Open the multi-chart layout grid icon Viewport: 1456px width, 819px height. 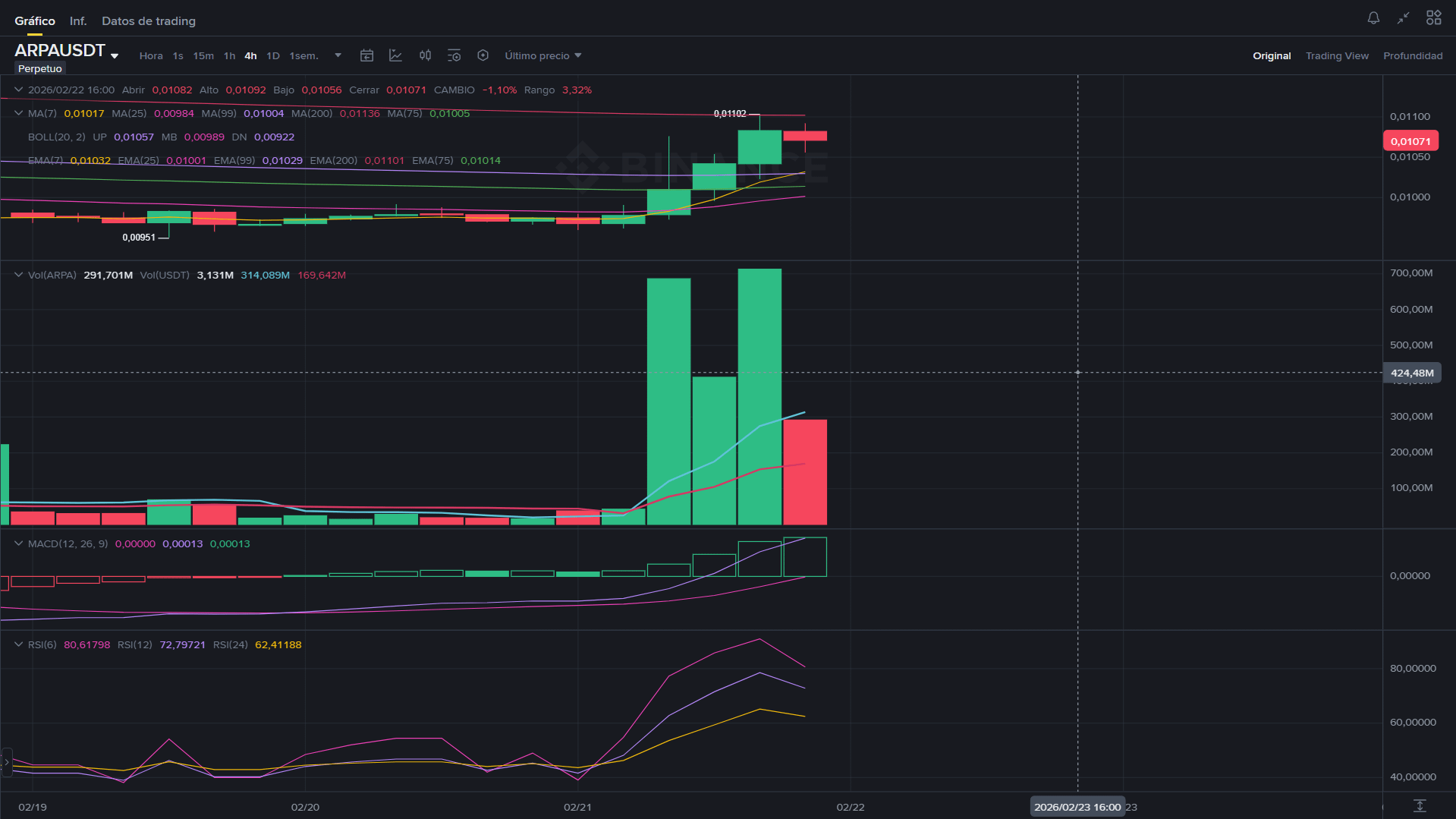[1433, 17]
